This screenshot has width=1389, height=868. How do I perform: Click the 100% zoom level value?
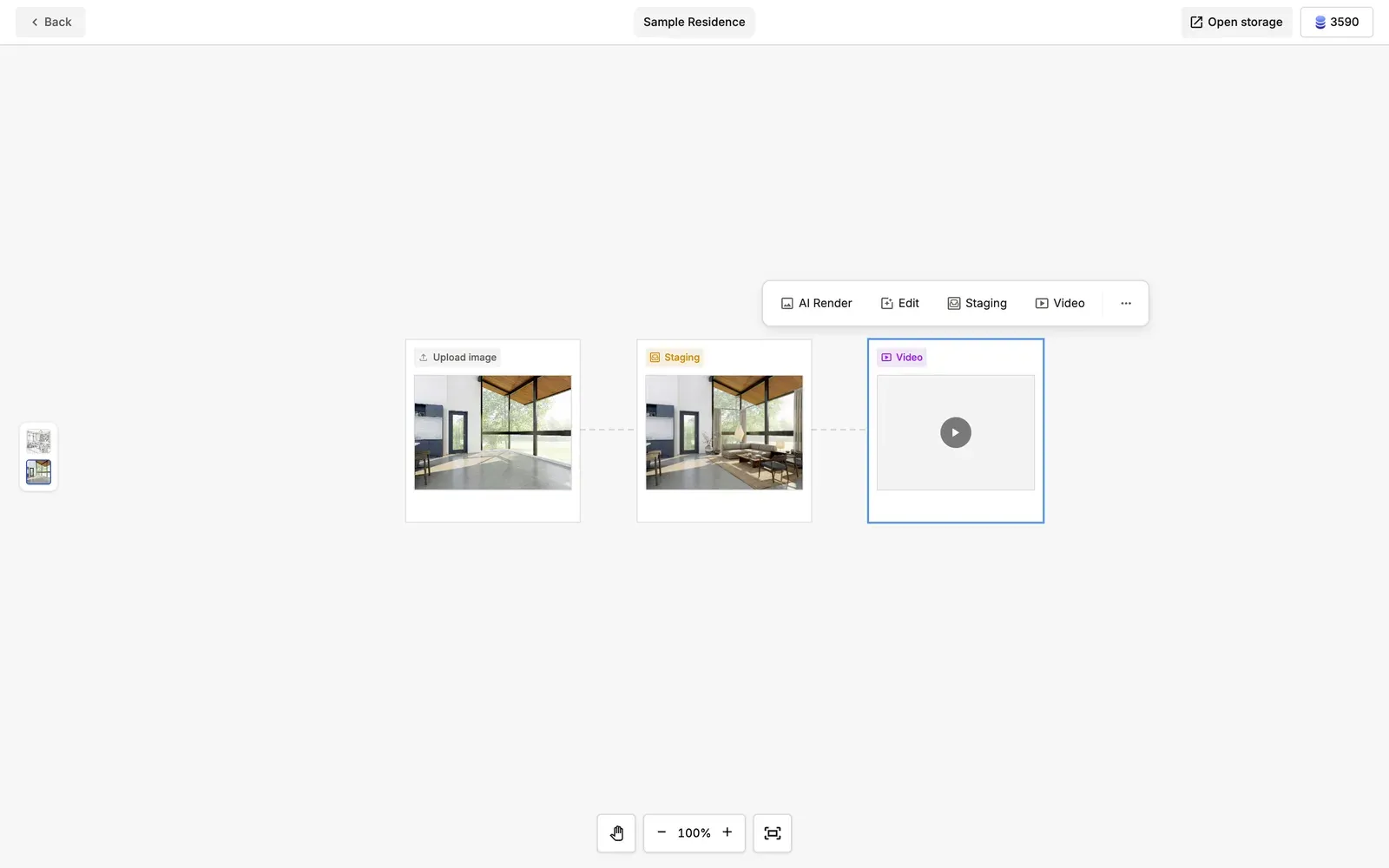click(694, 833)
